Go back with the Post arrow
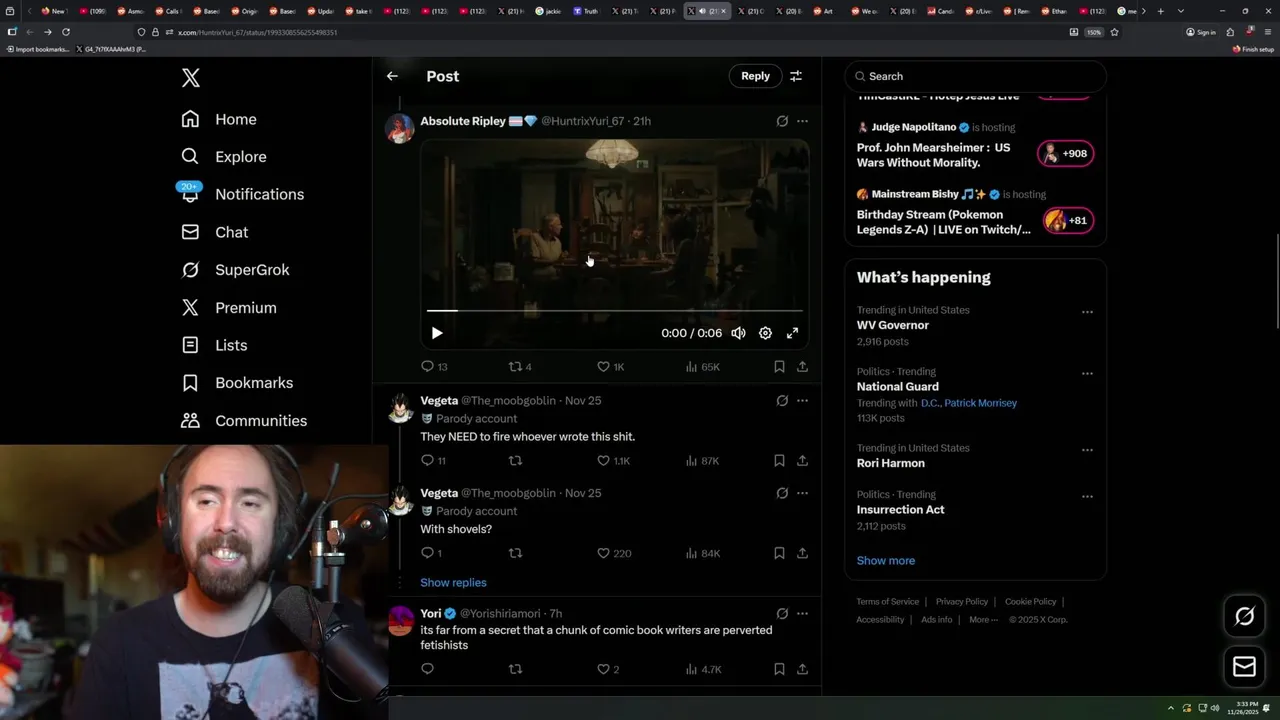1280x720 pixels. [392, 76]
